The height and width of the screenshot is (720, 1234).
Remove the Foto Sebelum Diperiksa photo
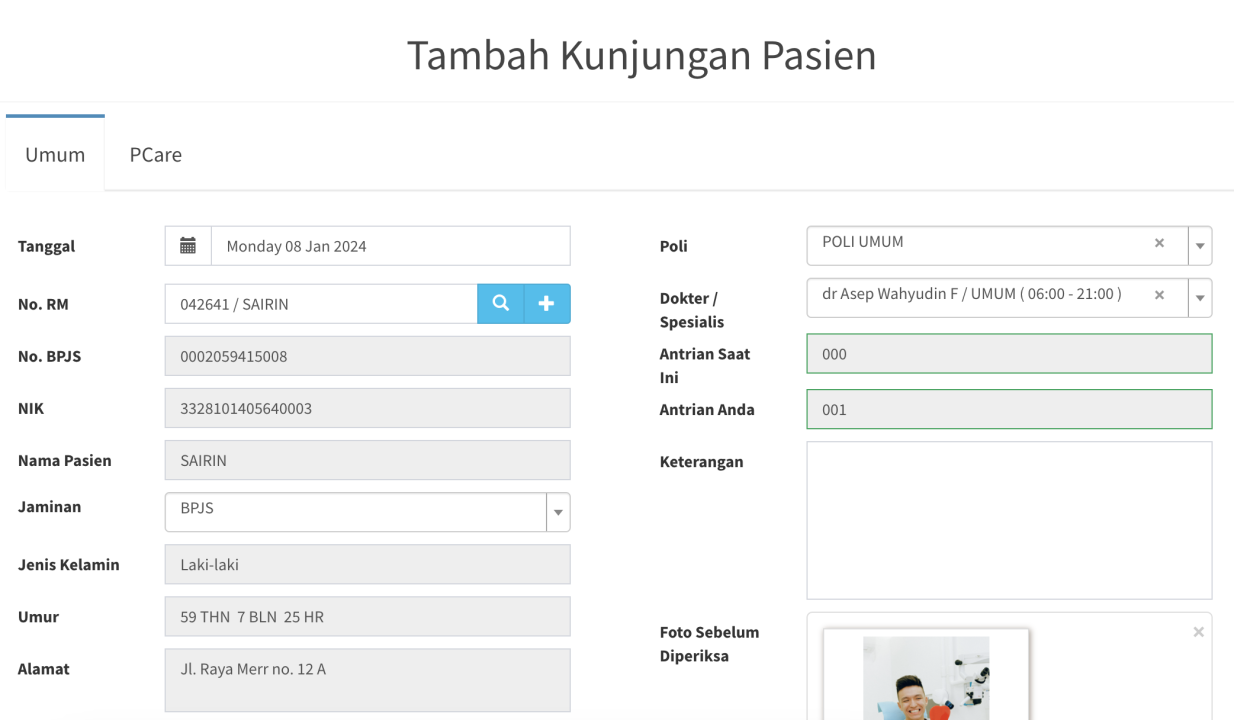pos(1198,632)
